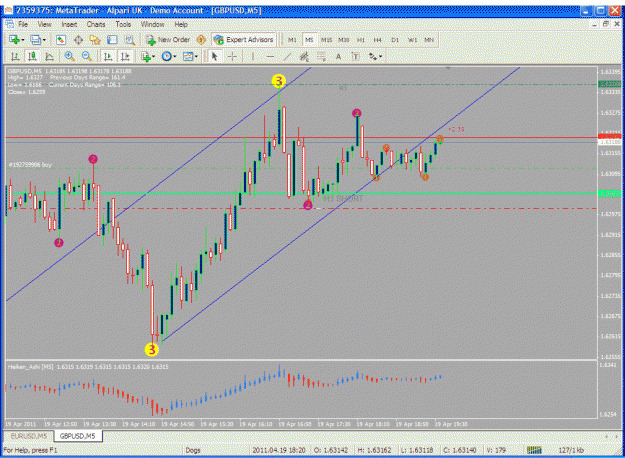Select the D1 timeframe button
Screen dimensions: 625x458
(x=395, y=40)
